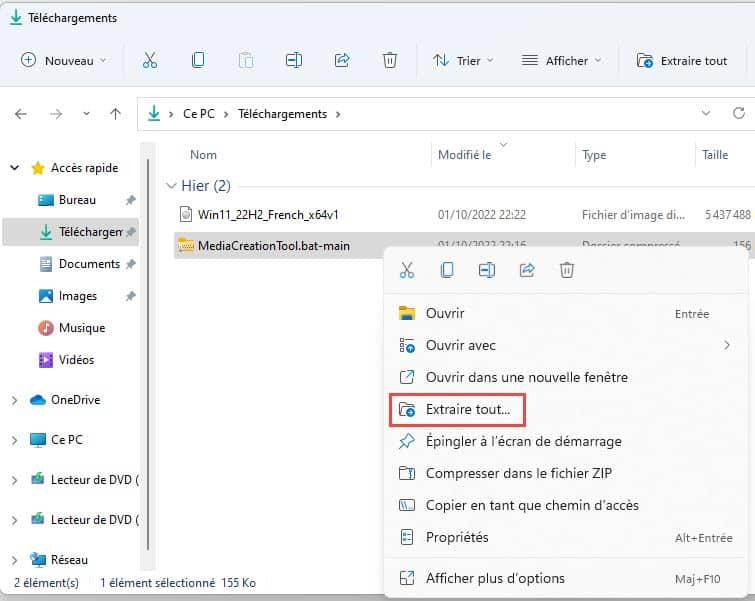The image size is (755, 601).
Task: Open the Afficher view menu
Action: pyautogui.click(x=561, y=61)
